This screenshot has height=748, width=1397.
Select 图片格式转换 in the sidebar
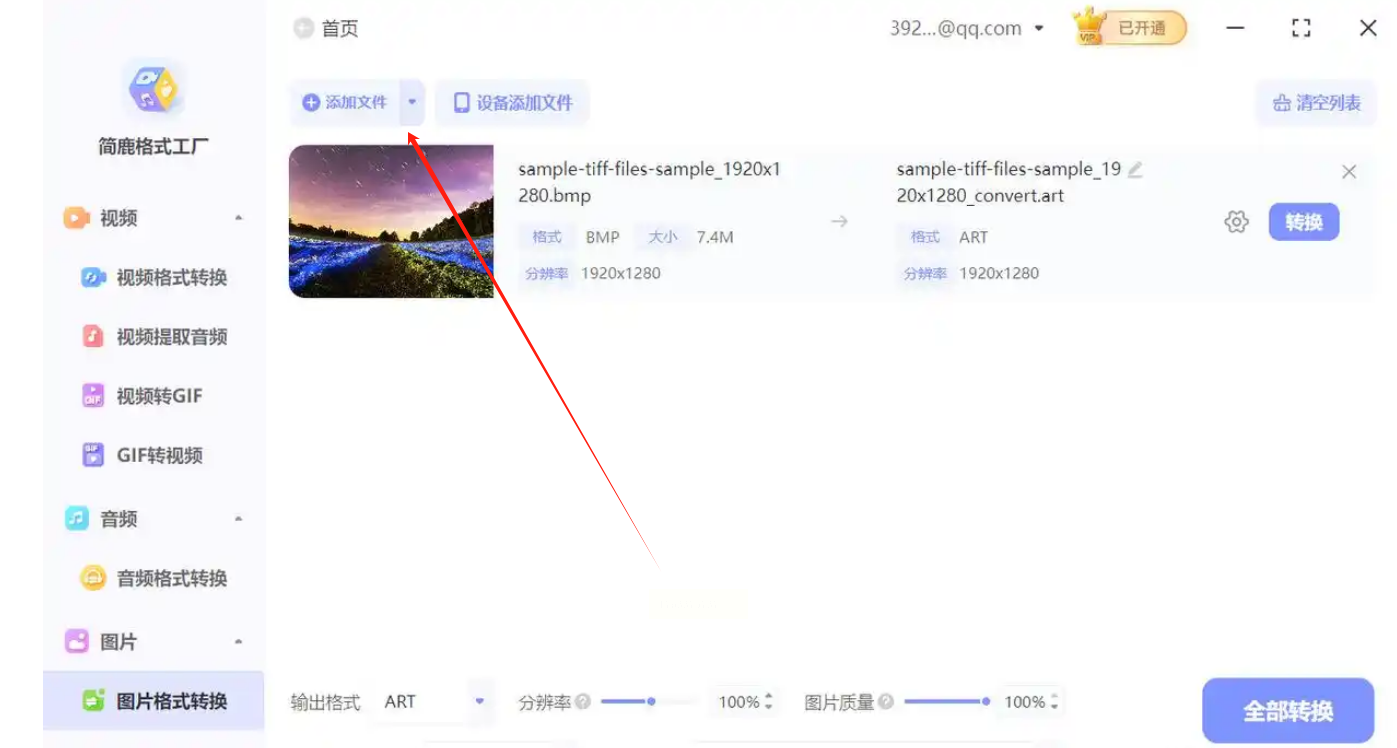point(154,701)
